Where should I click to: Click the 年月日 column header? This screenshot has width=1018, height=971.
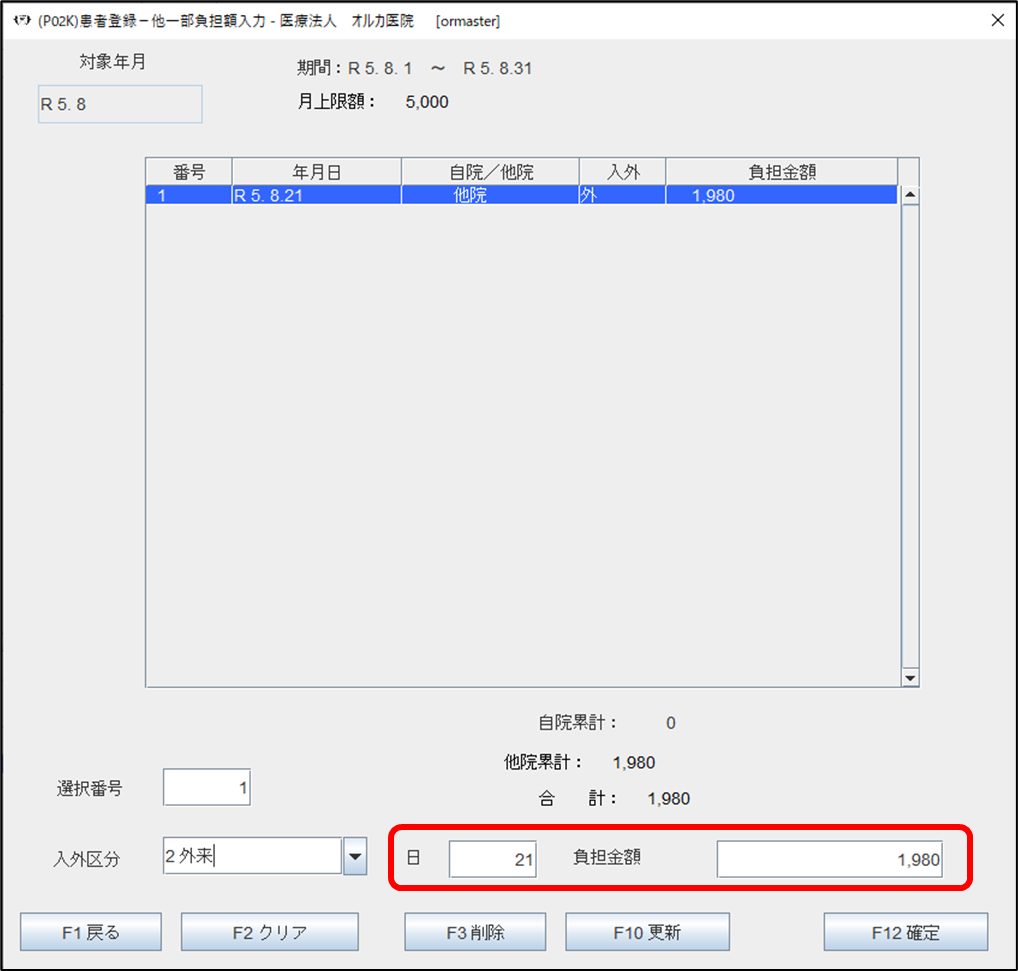[x=317, y=172]
